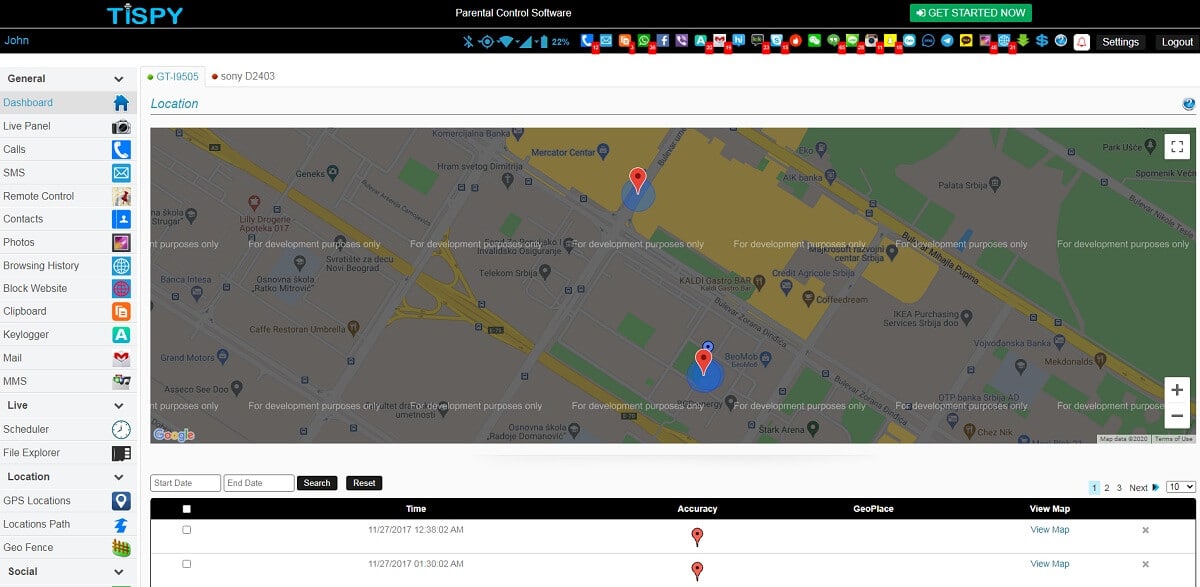Click the WhatsApp icon in top bar
The image size is (1200, 587).
pyautogui.click(x=644, y=41)
